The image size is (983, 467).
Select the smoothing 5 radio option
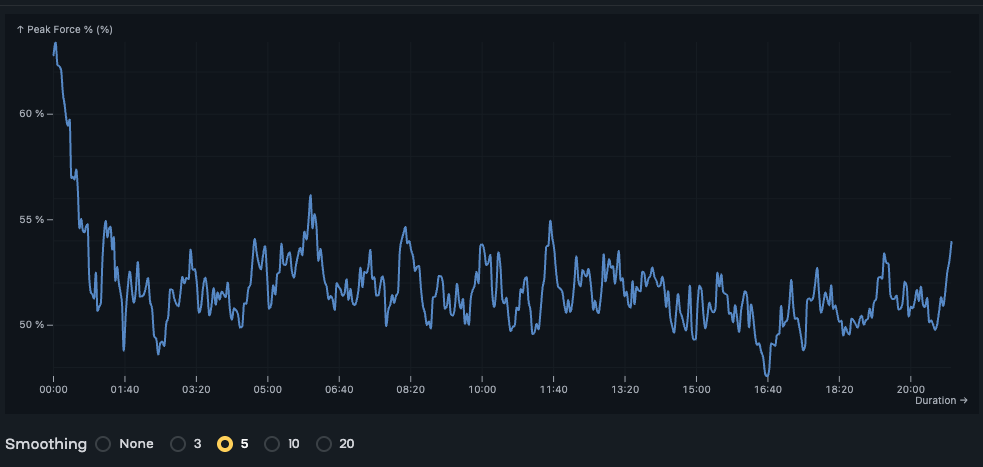[225, 444]
